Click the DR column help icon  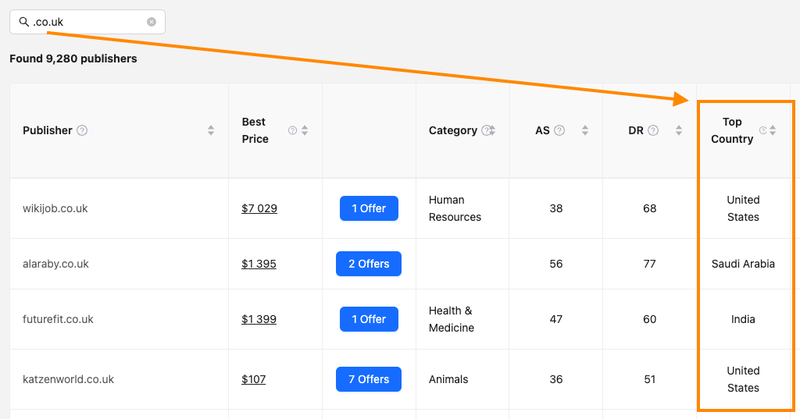tap(653, 131)
